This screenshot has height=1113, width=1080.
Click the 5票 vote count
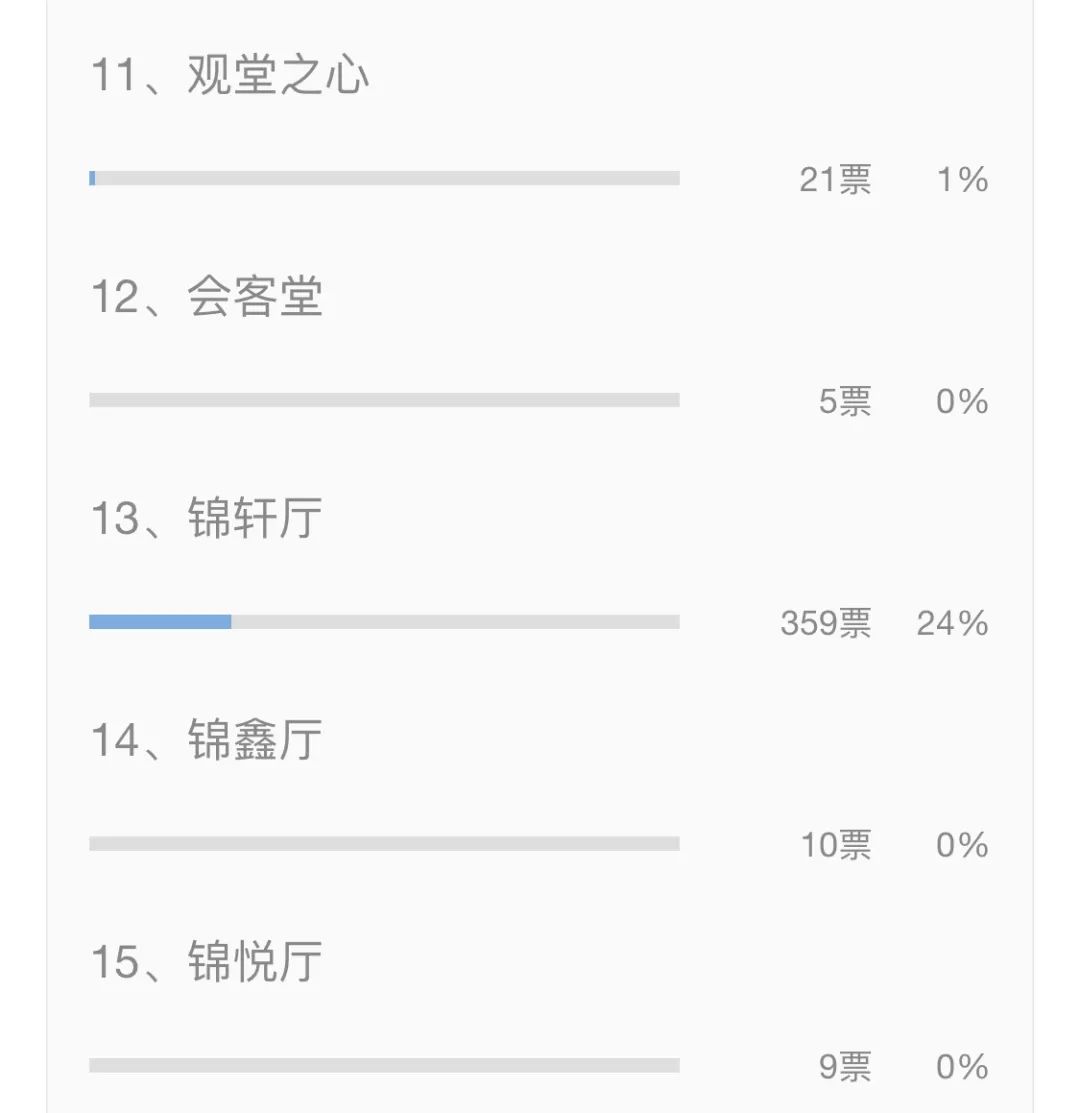tap(845, 401)
